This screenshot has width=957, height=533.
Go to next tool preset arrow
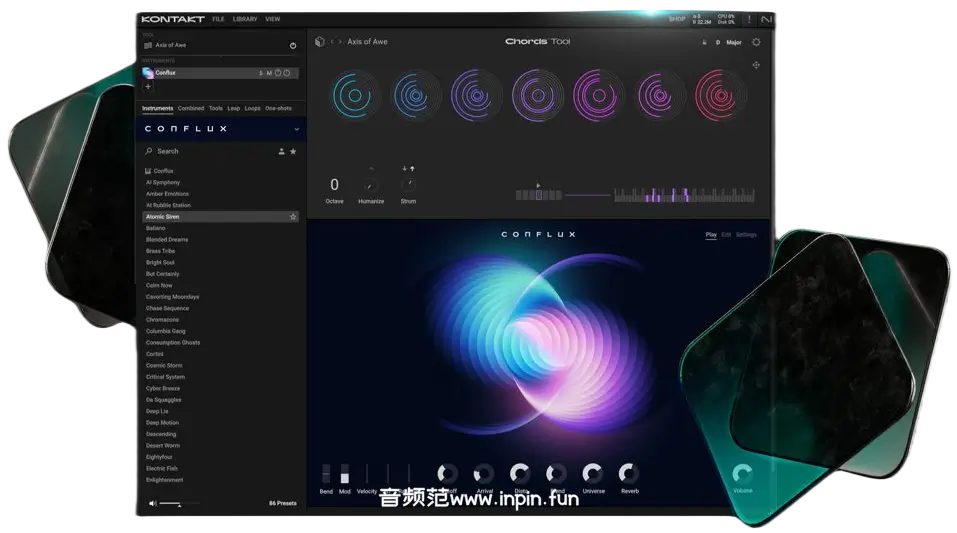click(340, 42)
